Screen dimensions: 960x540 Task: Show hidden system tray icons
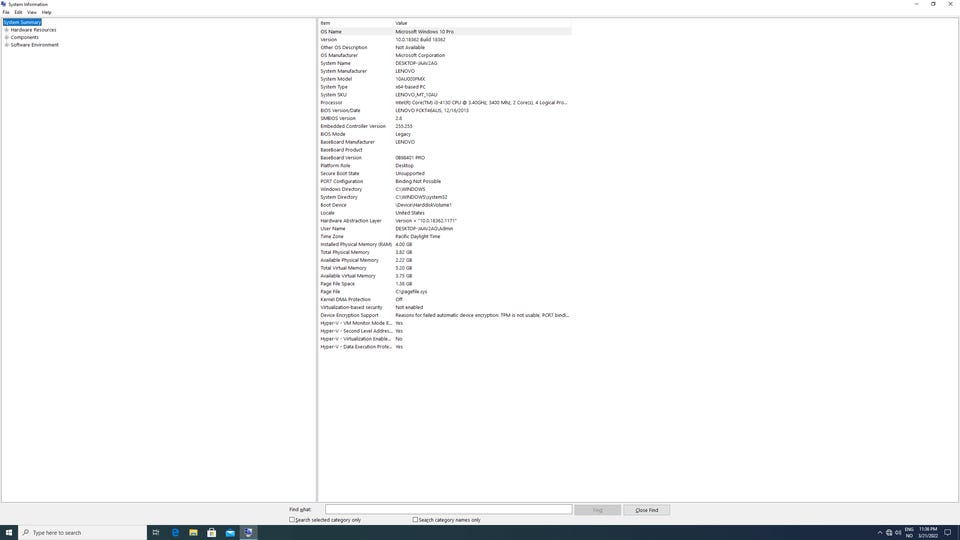pyautogui.click(x=880, y=533)
